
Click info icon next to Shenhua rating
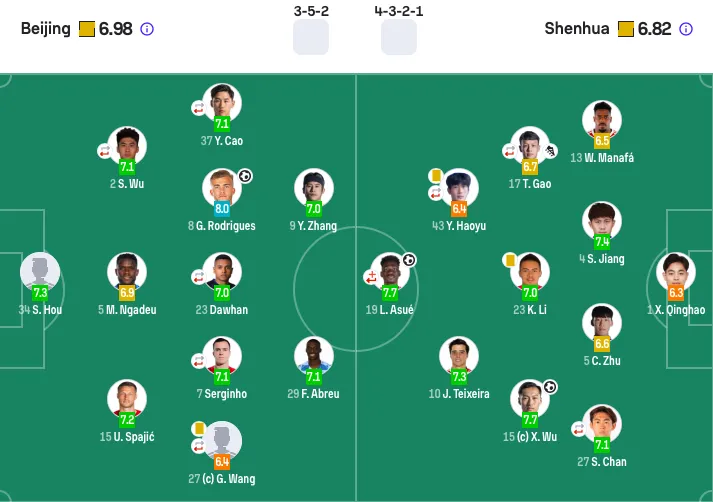(686, 29)
